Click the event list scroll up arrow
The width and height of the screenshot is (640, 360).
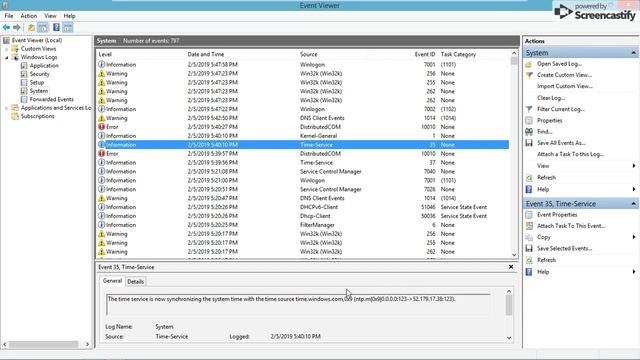point(514,53)
